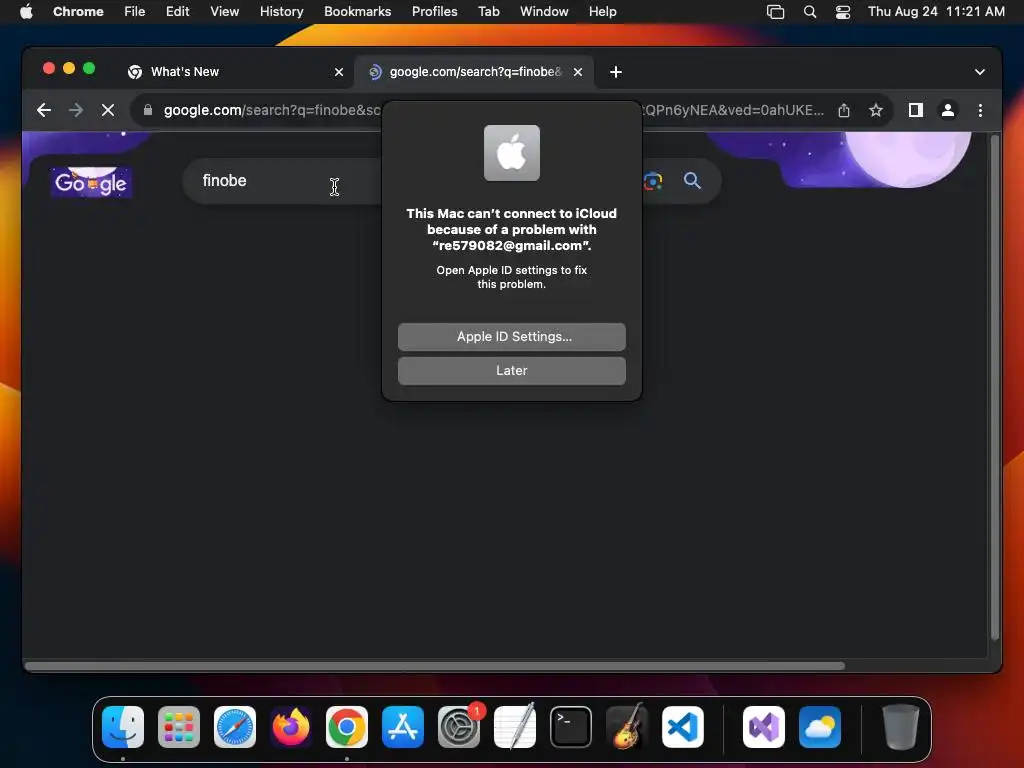Bookmark this page with the star
The image size is (1024, 768).
point(876,110)
